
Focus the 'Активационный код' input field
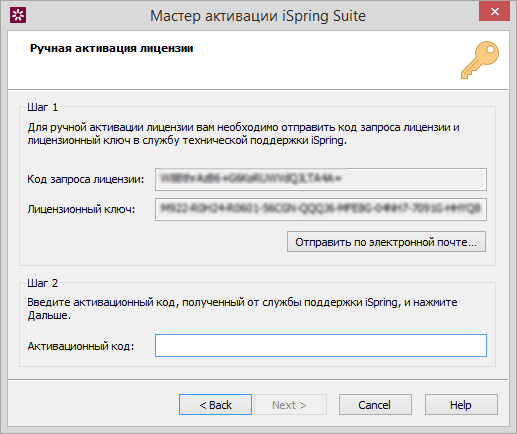(x=321, y=345)
